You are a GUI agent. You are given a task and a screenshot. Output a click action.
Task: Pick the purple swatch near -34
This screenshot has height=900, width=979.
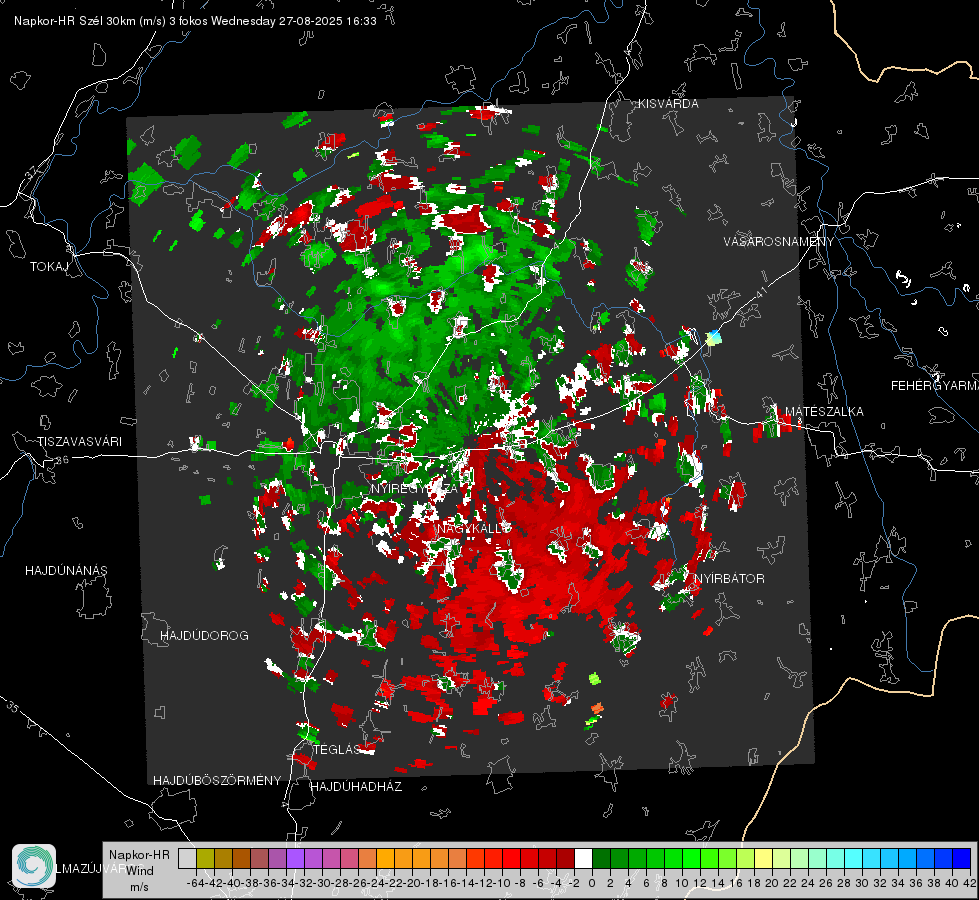coord(295,858)
